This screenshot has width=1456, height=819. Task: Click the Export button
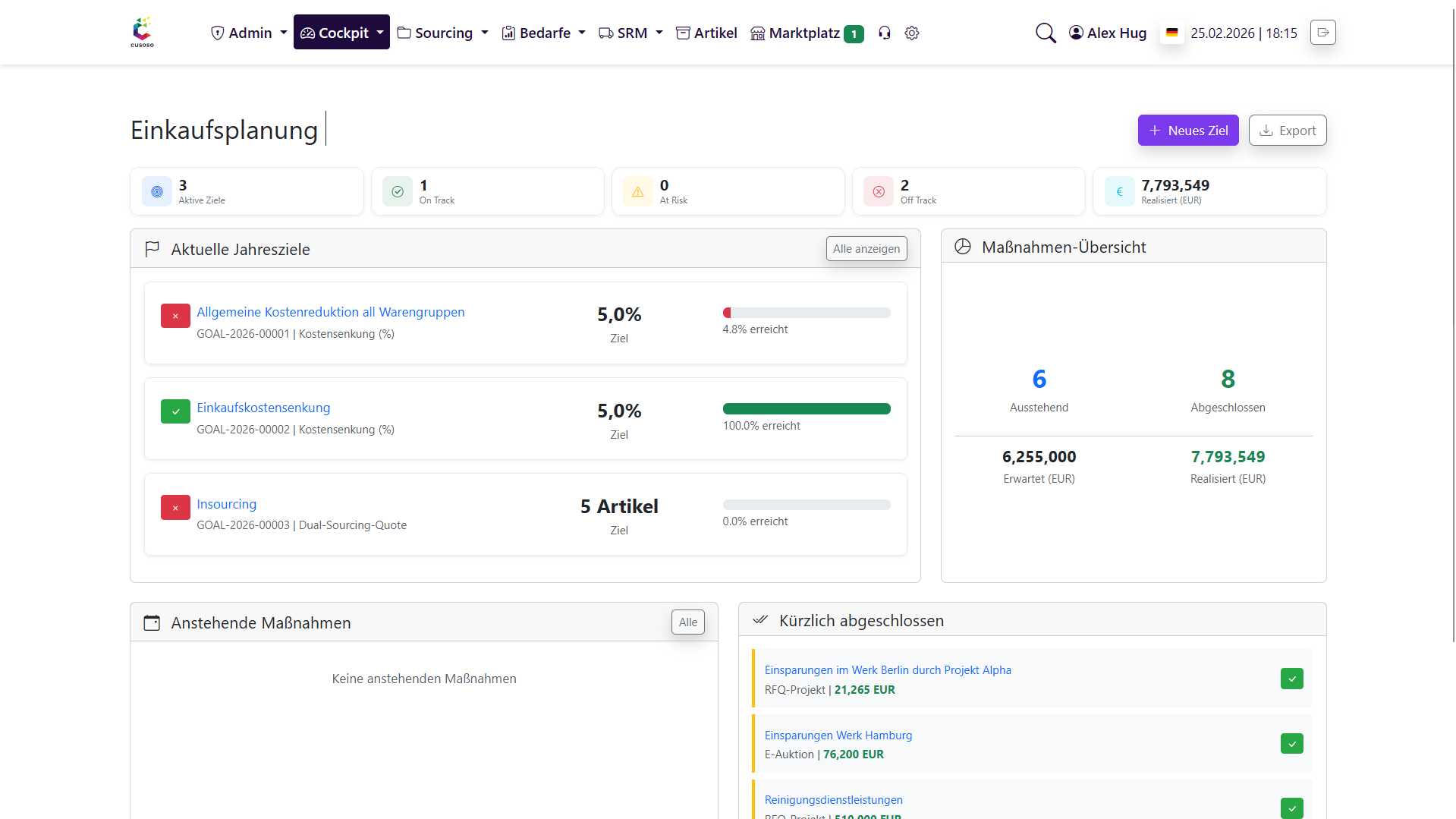[x=1288, y=131]
